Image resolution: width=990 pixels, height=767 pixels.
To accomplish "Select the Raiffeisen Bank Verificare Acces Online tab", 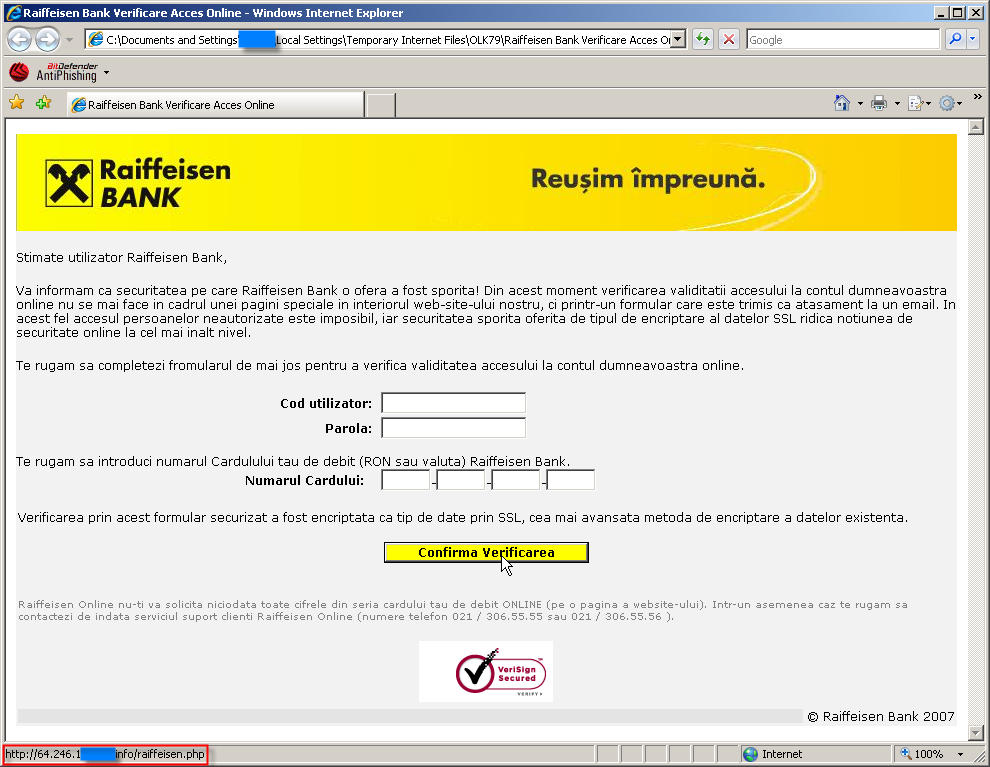I will pos(216,105).
